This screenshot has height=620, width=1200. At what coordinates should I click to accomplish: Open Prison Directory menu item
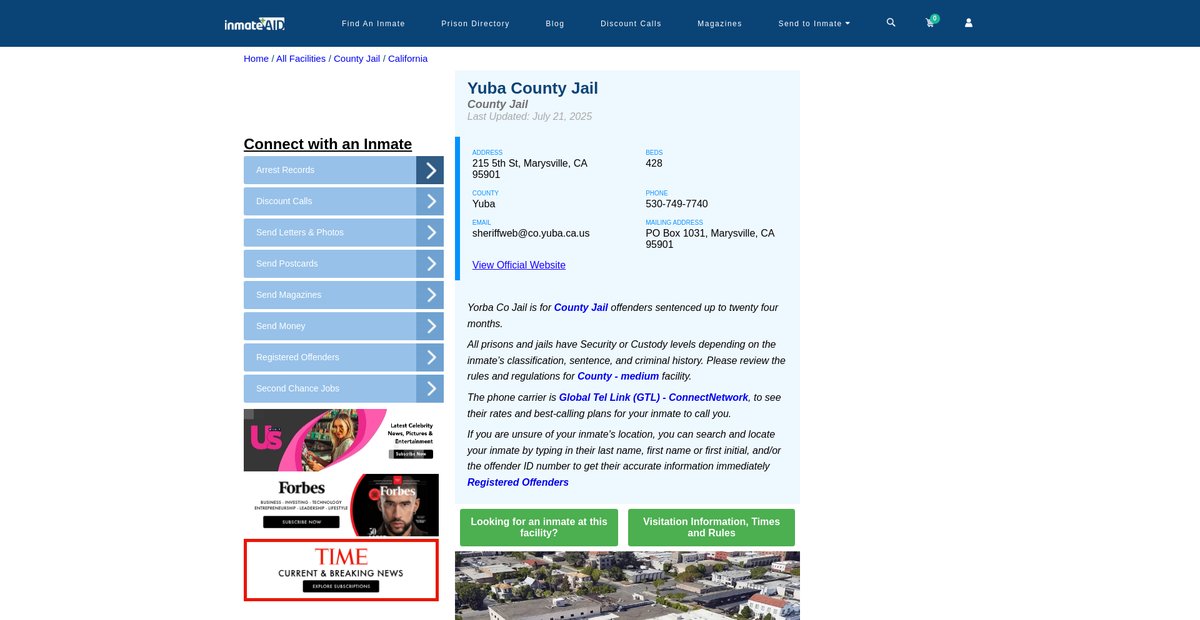tap(475, 23)
